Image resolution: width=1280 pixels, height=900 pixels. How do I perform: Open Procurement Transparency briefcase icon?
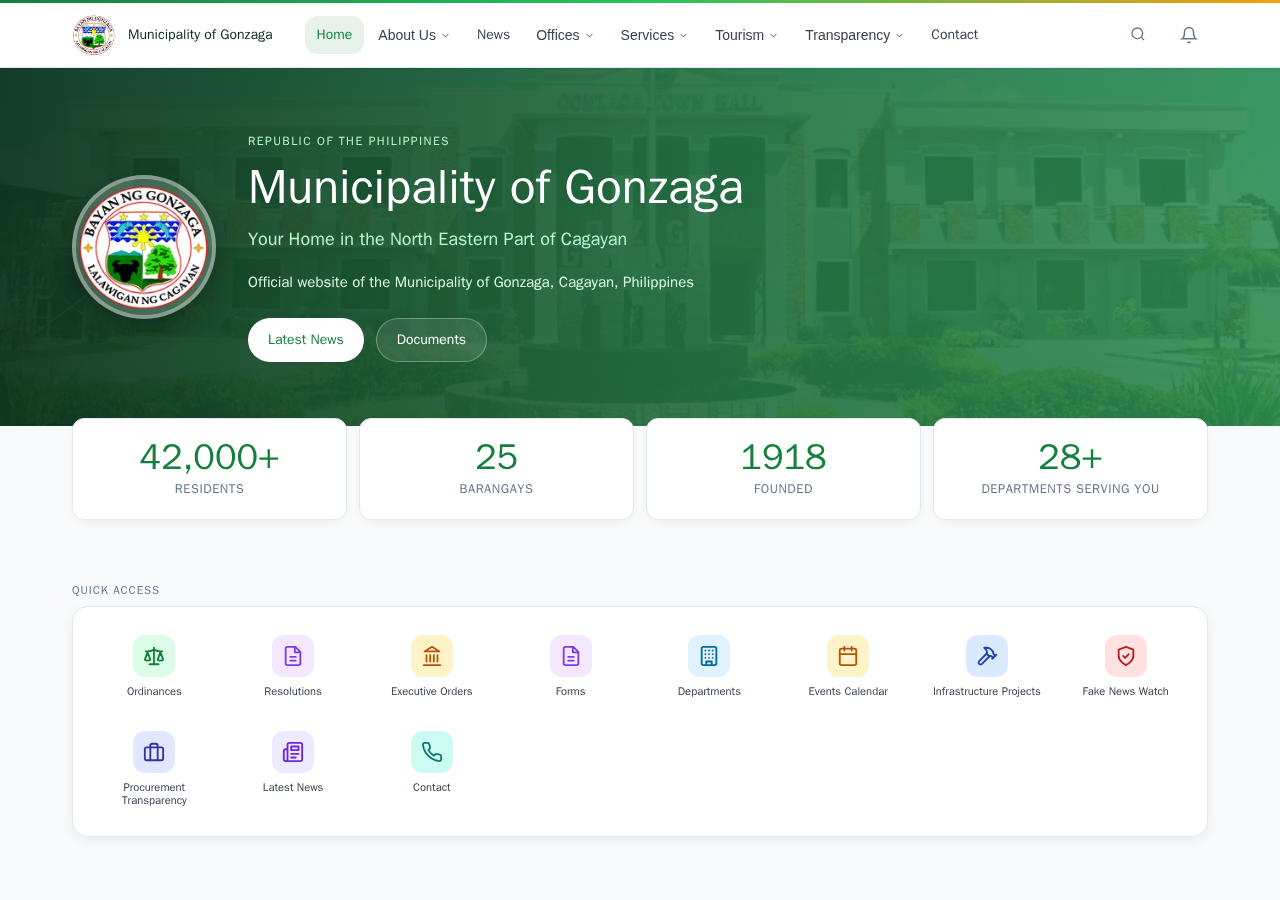coord(154,752)
